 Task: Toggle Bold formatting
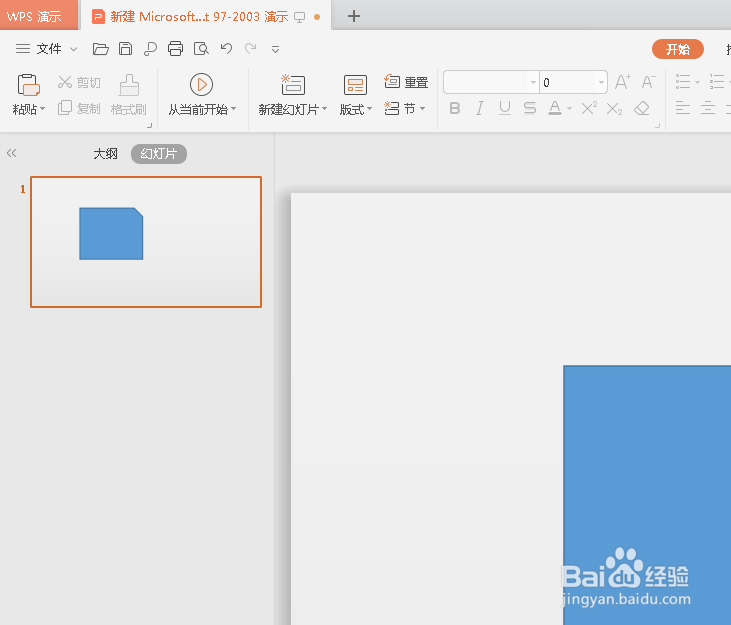coord(455,109)
